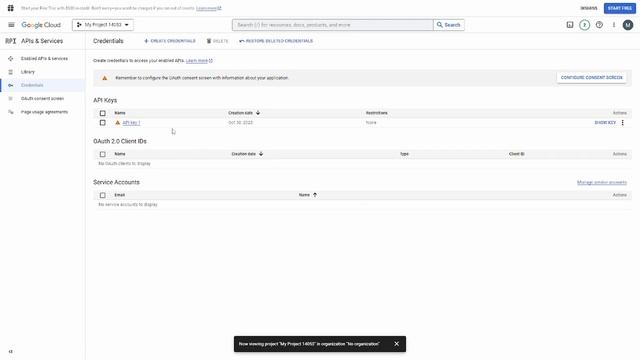
Task: Click the Delete credentials button
Action: (217, 41)
